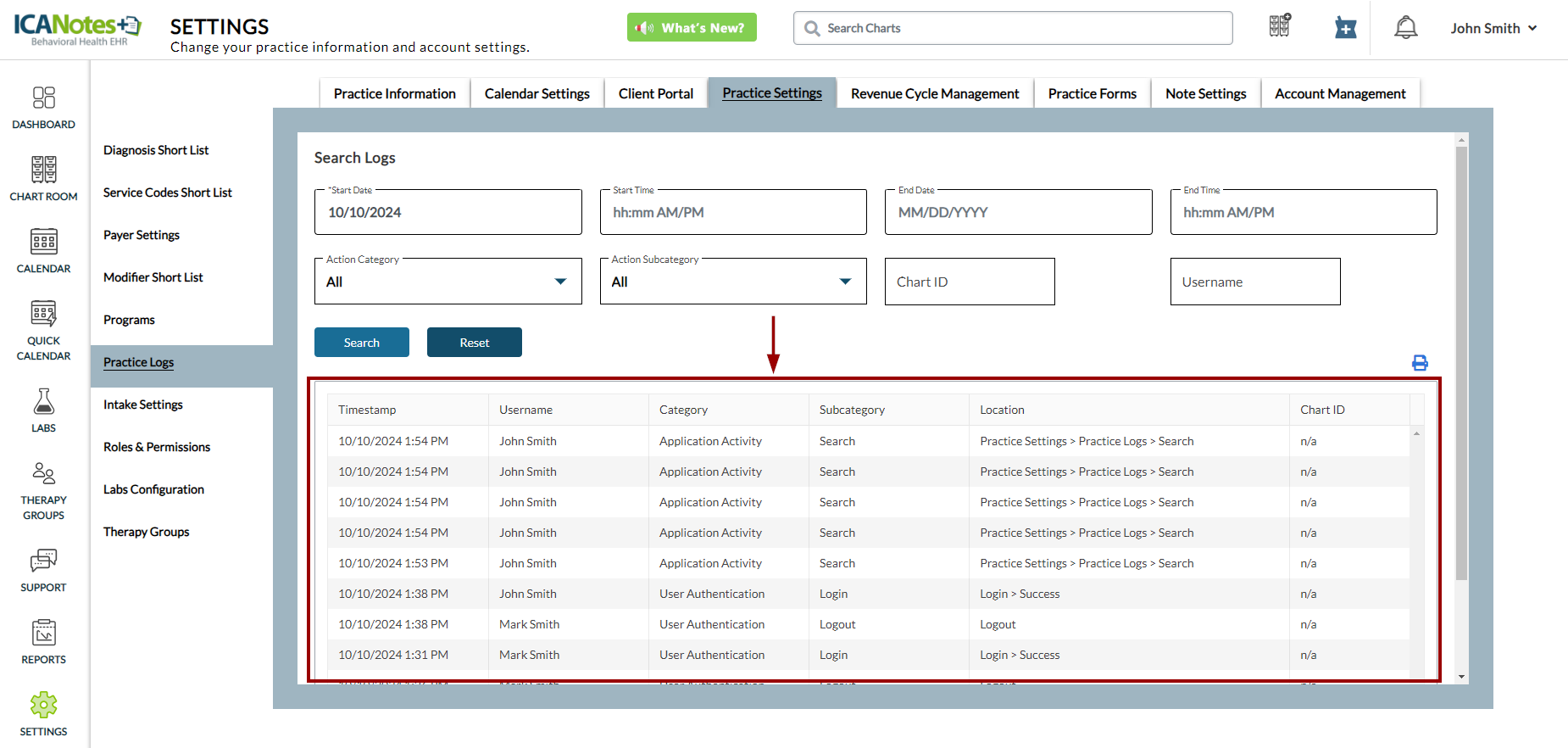The height and width of the screenshot is (748, 1568).
Task: Click the Roles & Permissions link
Action: [x=157, y=447]
